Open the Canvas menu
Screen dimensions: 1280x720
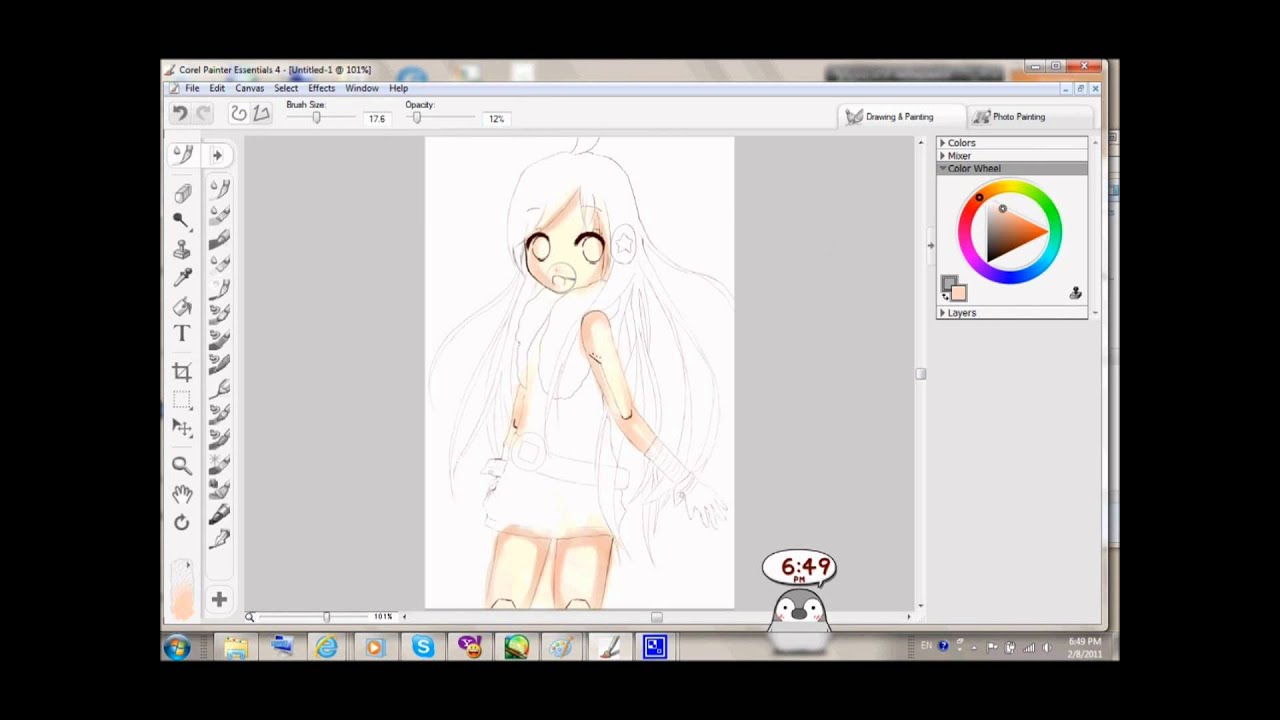(x=250, y=88)
